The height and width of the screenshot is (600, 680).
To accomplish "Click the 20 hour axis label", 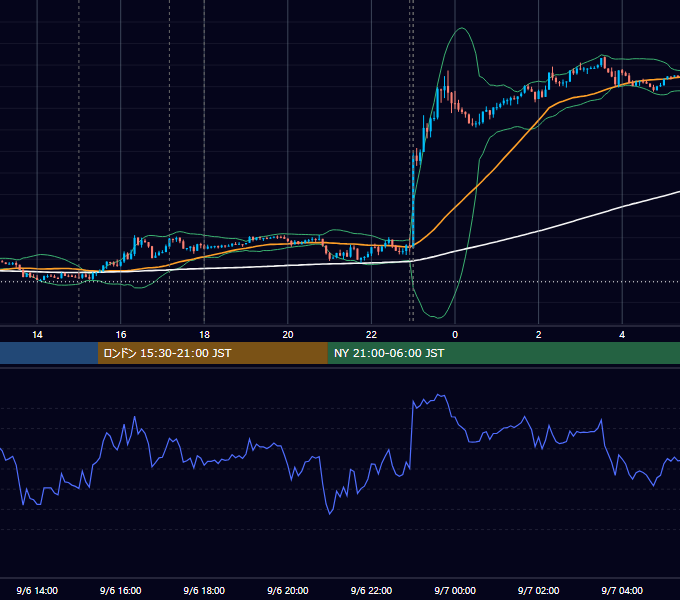I will pyautogui.click(x=288, y=335).
